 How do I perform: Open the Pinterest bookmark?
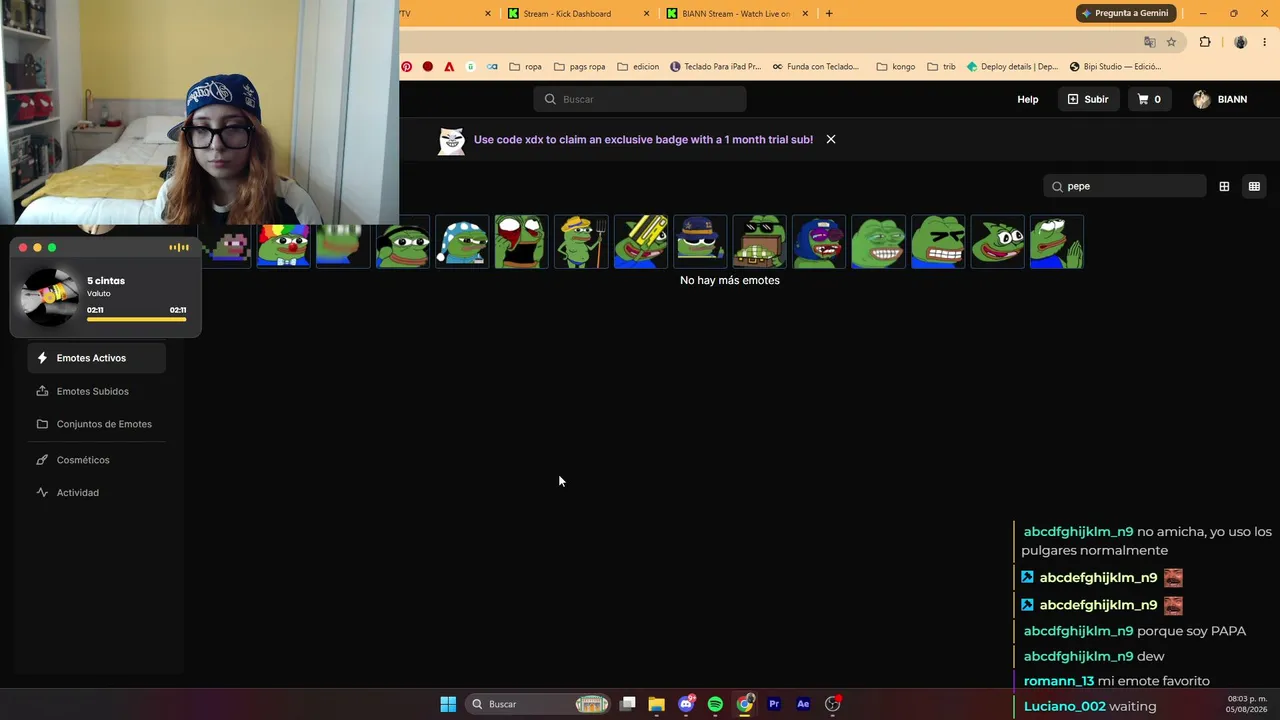(x=407, y=67)
